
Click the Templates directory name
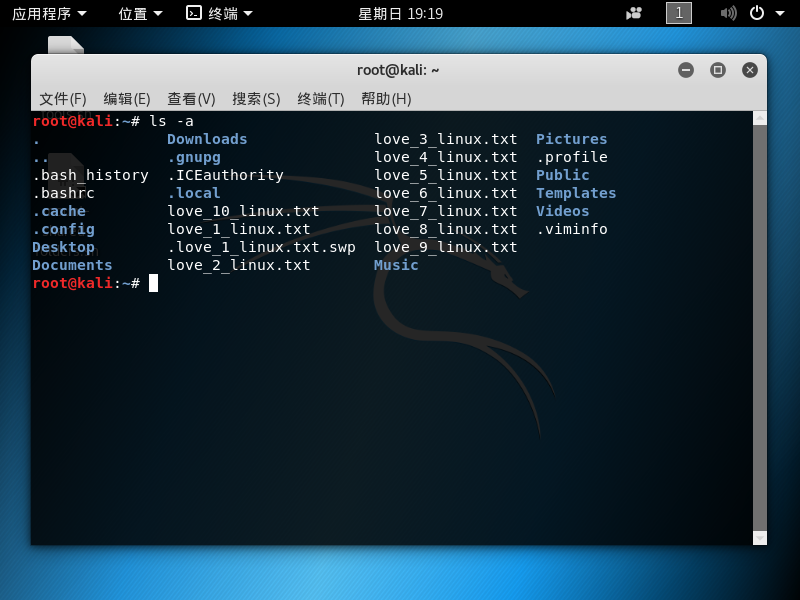576,193
